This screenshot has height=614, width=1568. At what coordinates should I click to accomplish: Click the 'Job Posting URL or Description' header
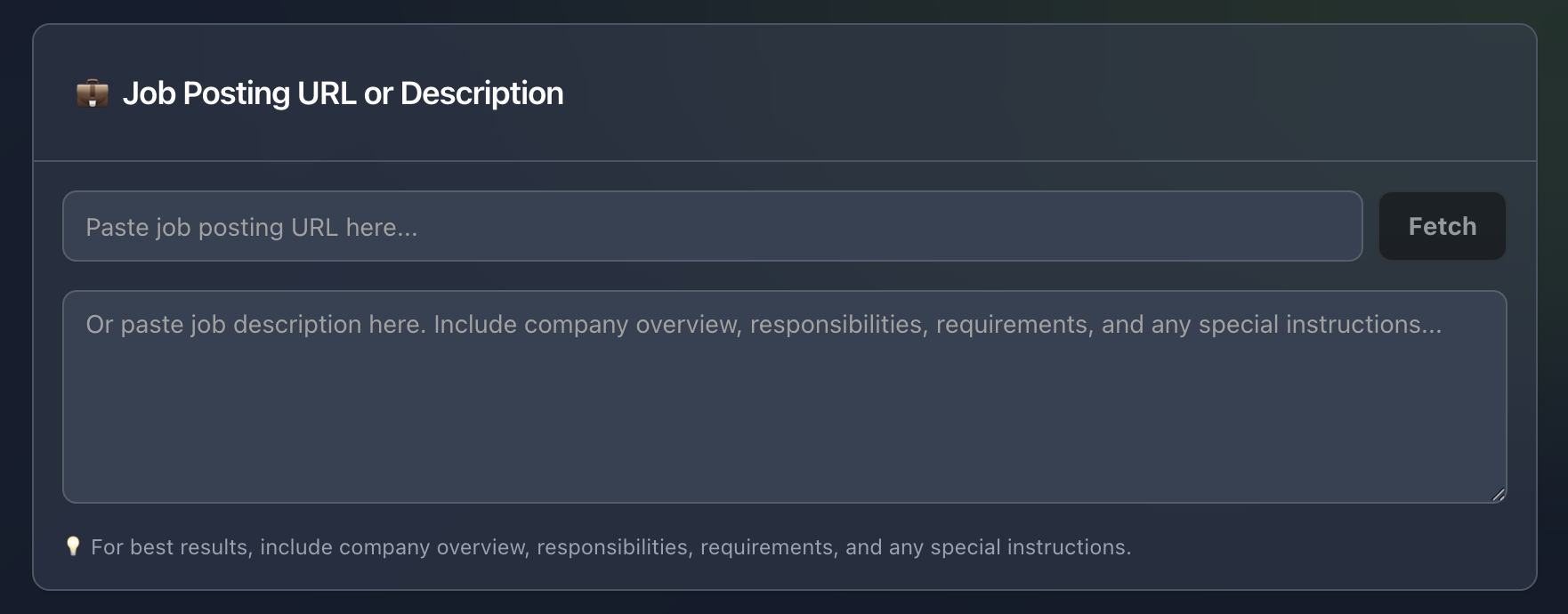pos(344,93)
